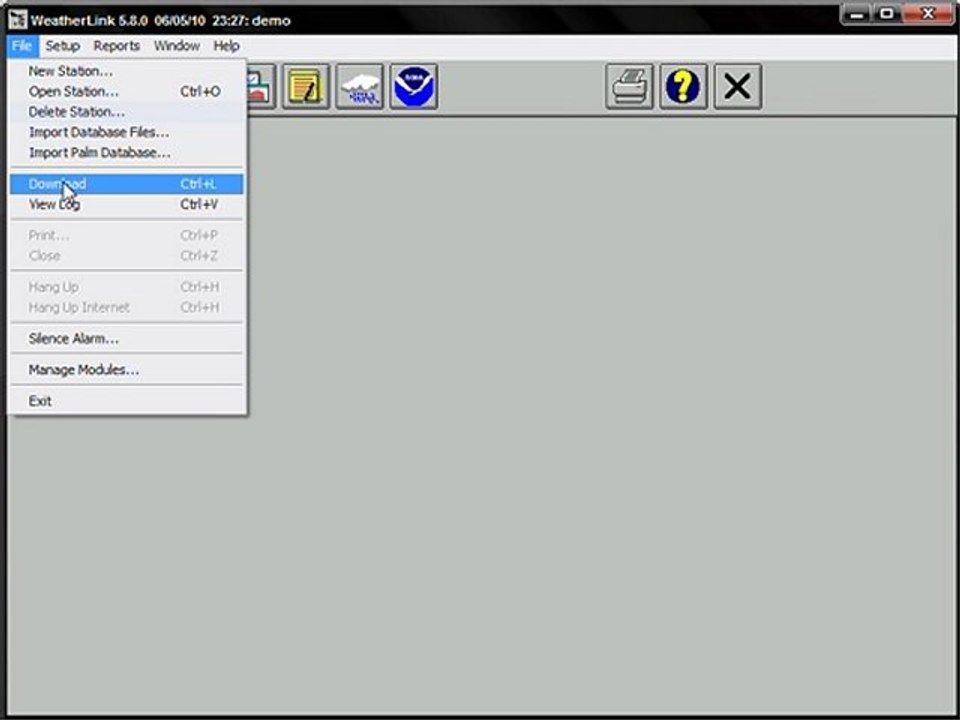The image size is (960, 720).
Task: Click the highlighted Download menu item
Action: [126, 184]
